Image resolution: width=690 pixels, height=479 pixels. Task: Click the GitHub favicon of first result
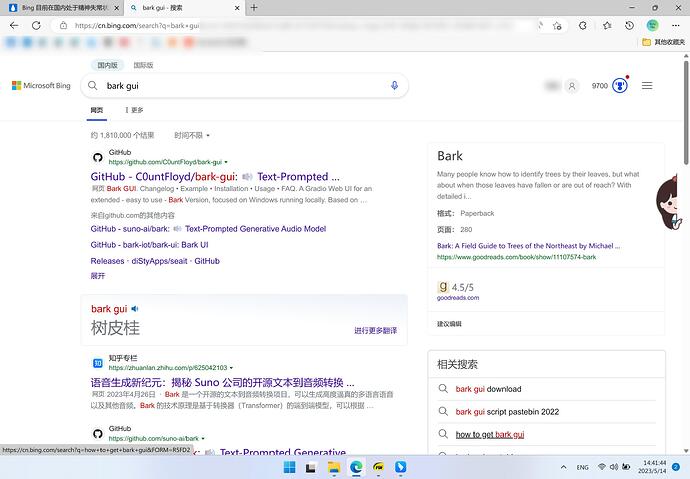click(x=98, y=157)
